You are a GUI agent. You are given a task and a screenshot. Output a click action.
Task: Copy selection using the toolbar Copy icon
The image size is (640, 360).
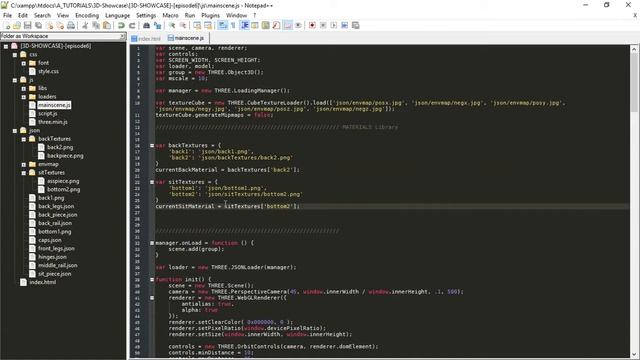coord(96,25)
